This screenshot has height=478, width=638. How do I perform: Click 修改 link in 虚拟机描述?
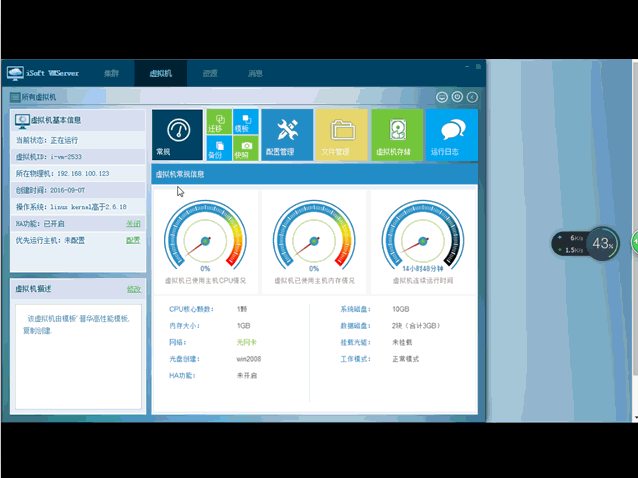coord(133,289)
